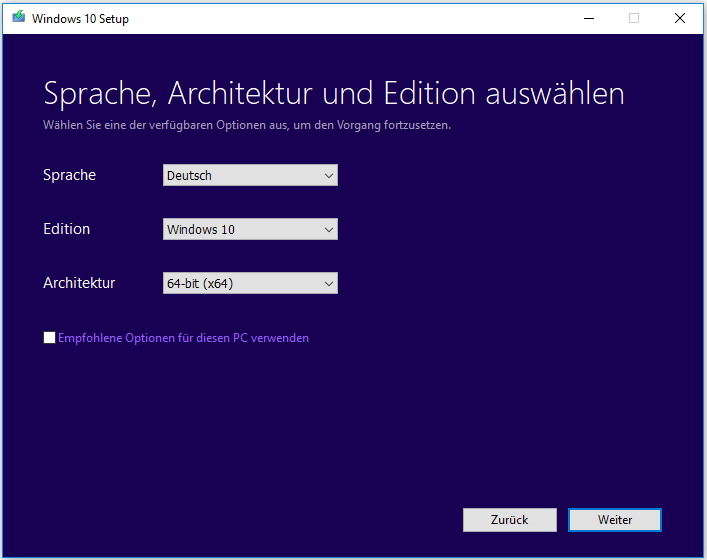The height and width of the screenshot is (560, 707).
Task: Expand the Architektur dropdown showing 64-bit (x64)
Action: (x=240, y=284)
